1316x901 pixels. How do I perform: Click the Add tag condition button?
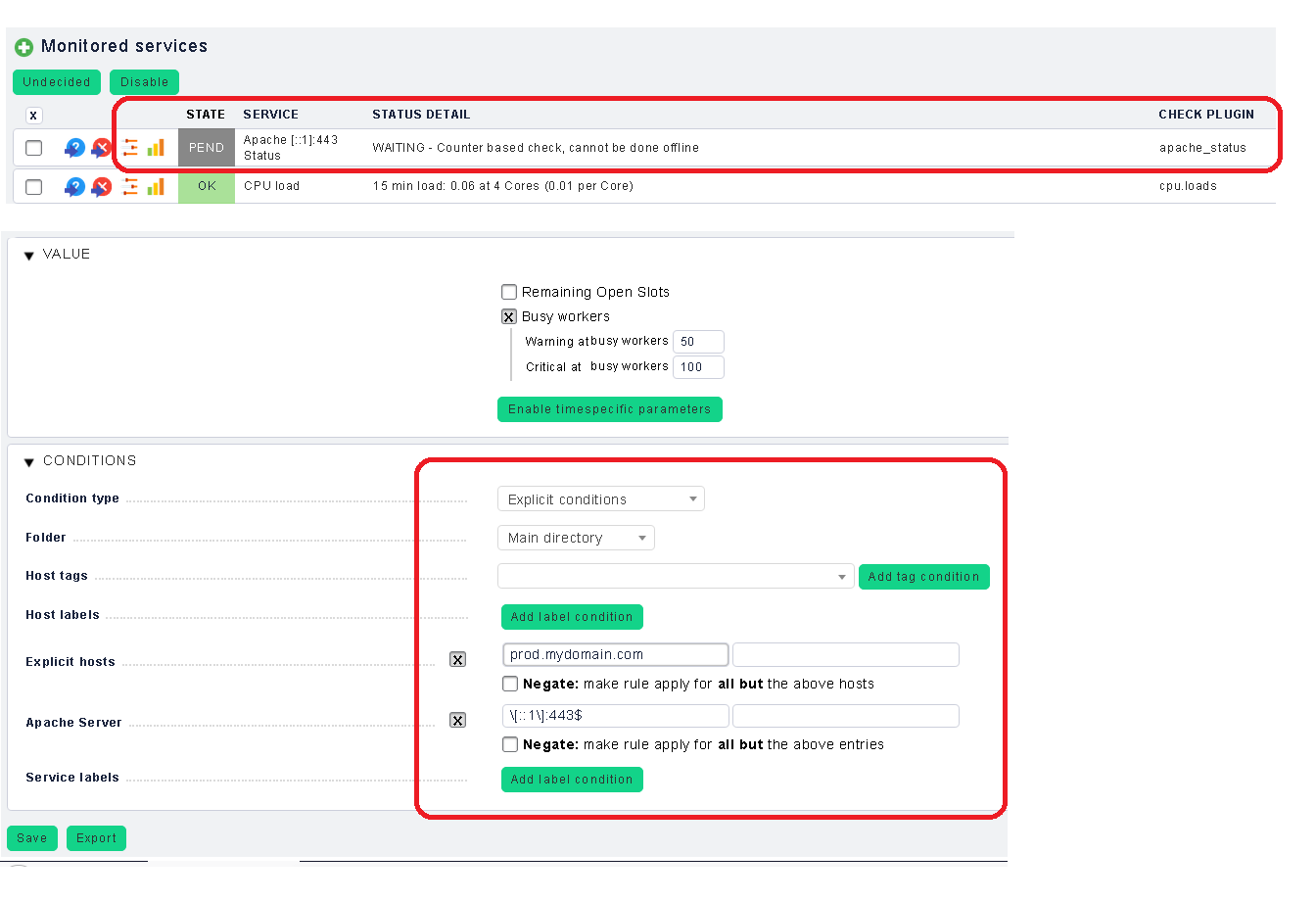923,577
